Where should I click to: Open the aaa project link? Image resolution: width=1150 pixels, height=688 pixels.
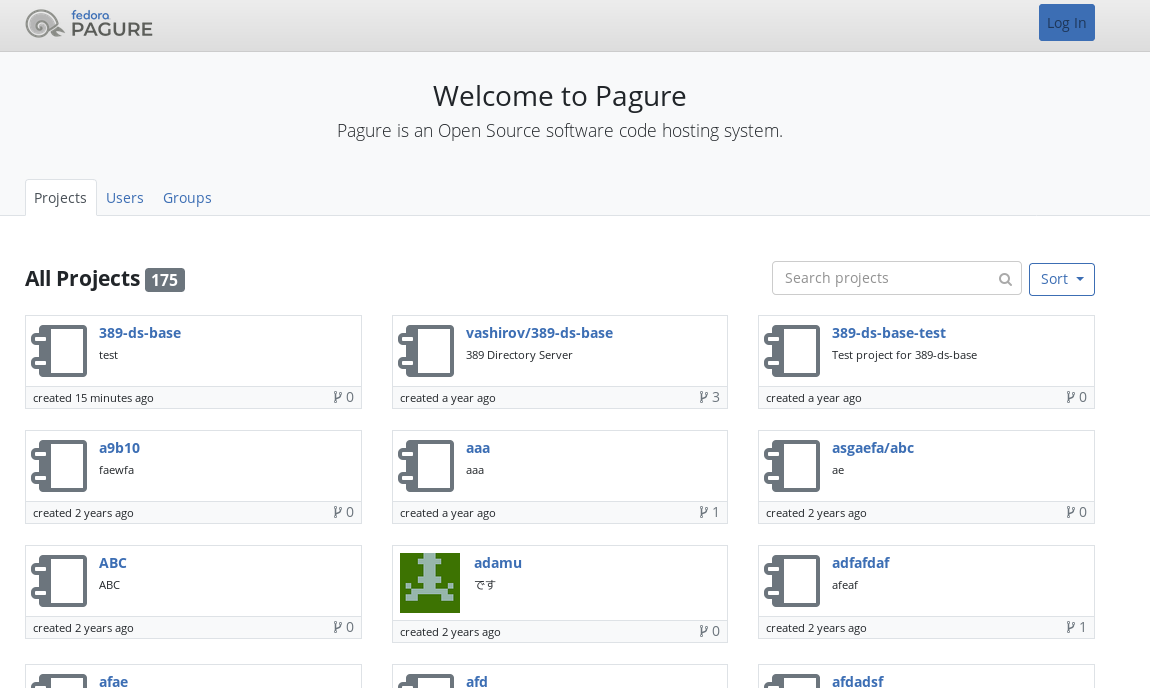[x=477, y=448]
